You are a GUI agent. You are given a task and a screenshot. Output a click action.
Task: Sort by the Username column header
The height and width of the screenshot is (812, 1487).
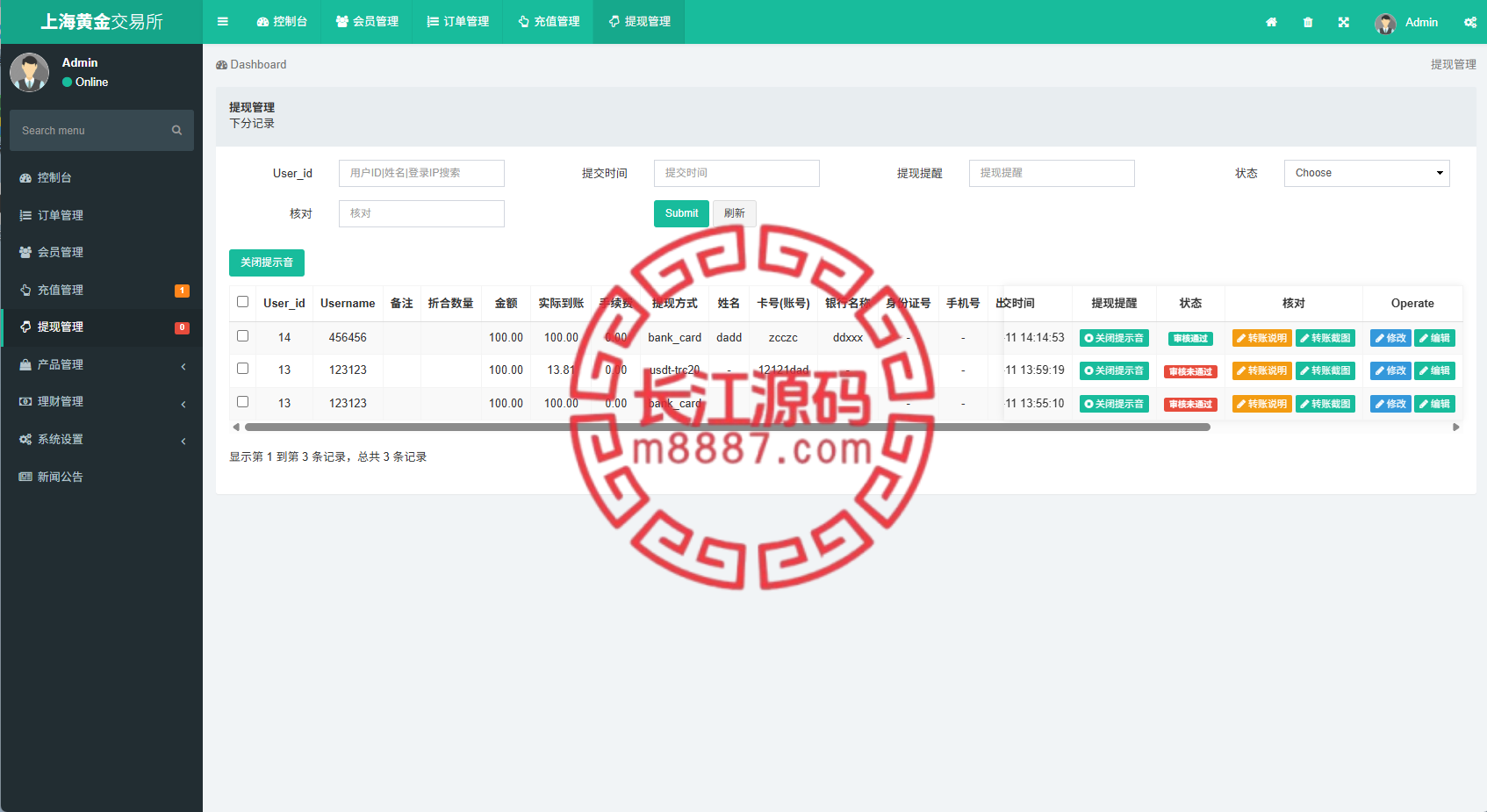point(348,303)
